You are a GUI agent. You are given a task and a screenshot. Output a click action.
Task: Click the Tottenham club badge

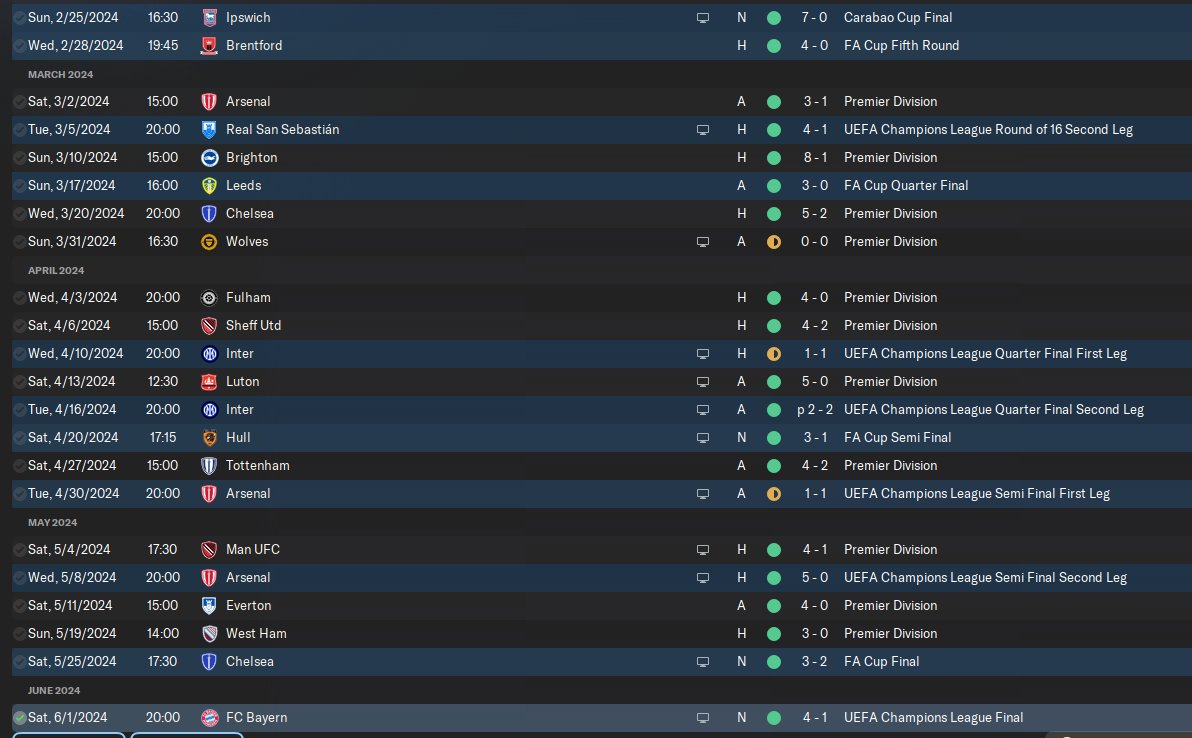[209, 465]
